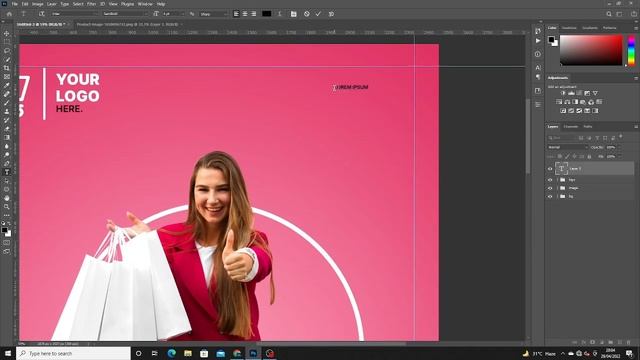Screen dimensions: 640x360
Task: Click inside the color picker field
Action: click(x=591, y=50)
